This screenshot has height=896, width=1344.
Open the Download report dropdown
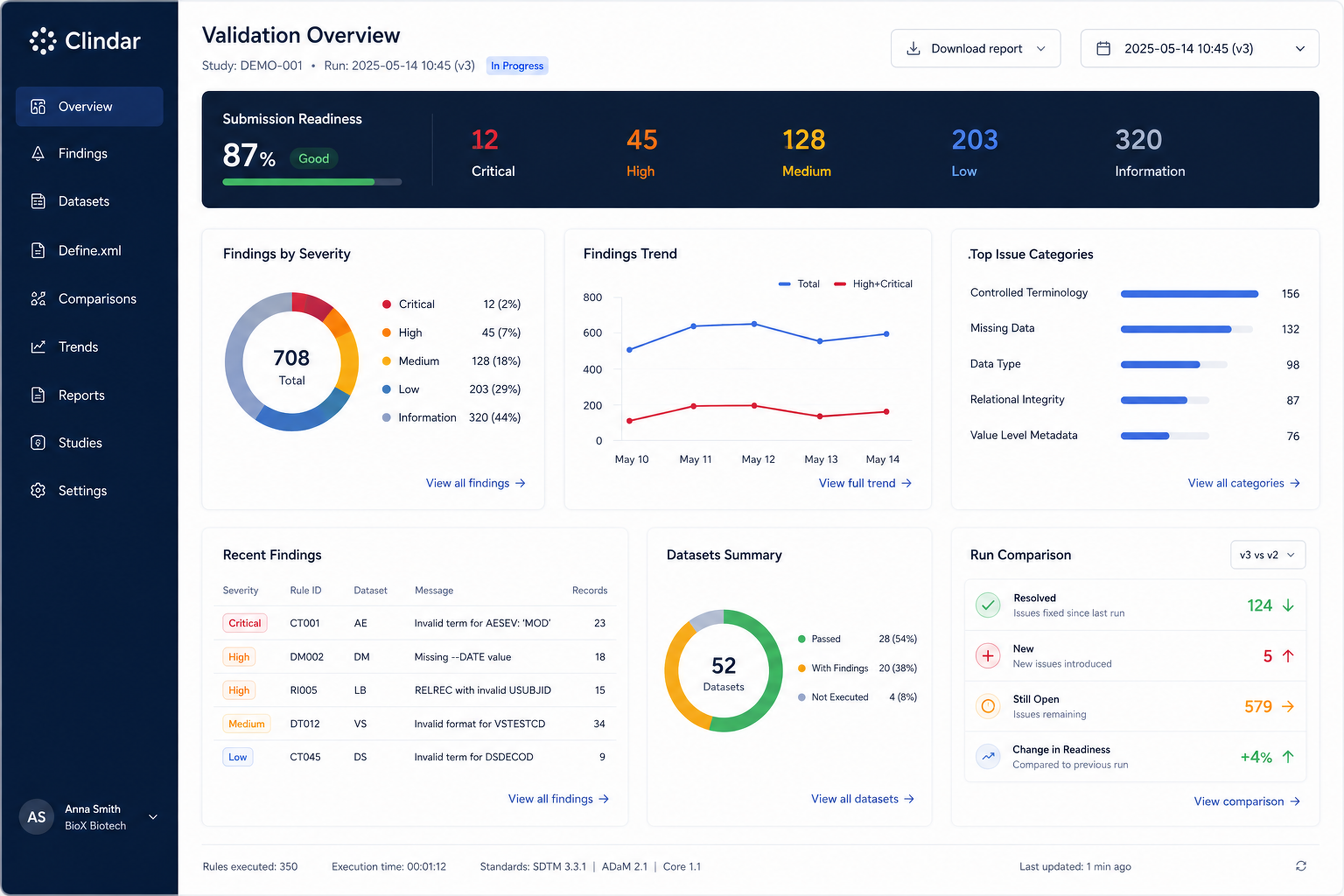[x=976, y=49]
